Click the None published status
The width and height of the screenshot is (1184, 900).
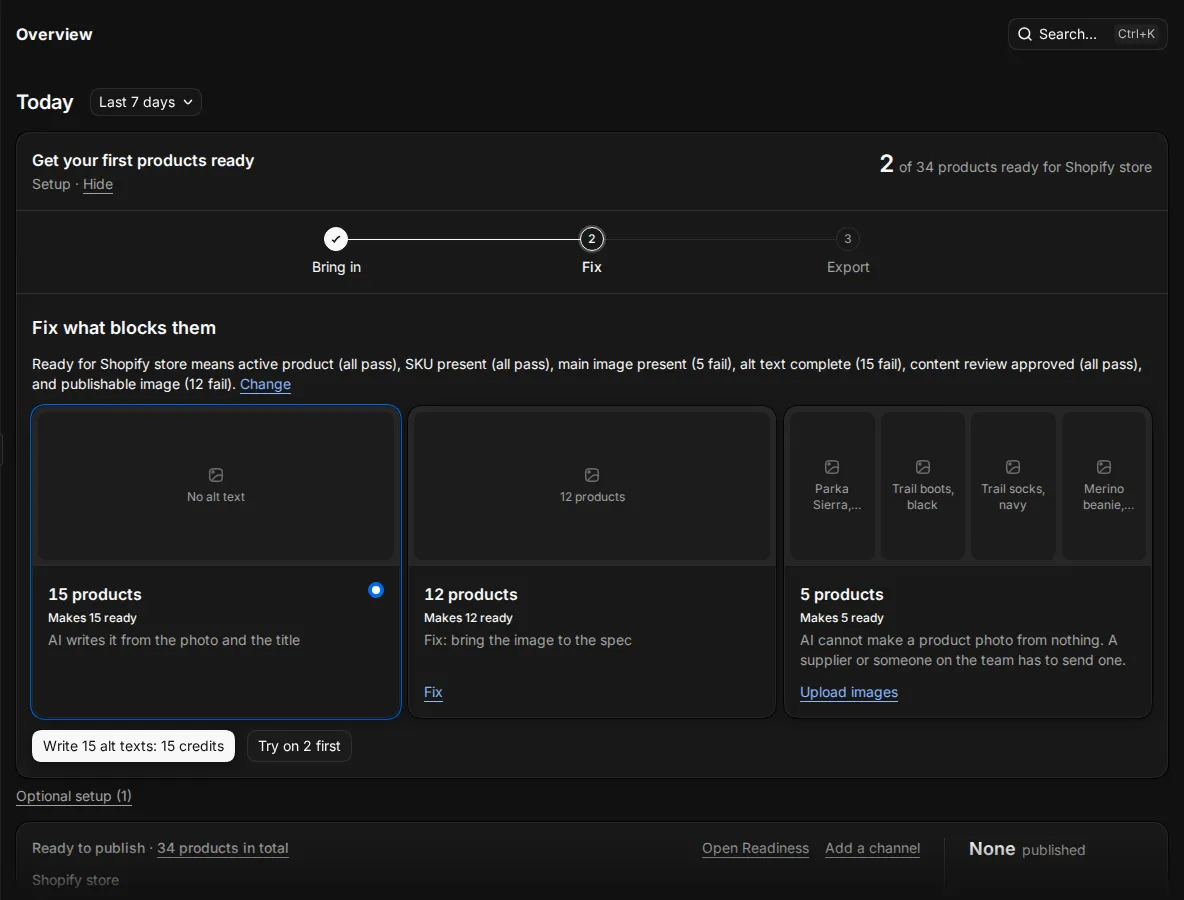(1027, 849)
